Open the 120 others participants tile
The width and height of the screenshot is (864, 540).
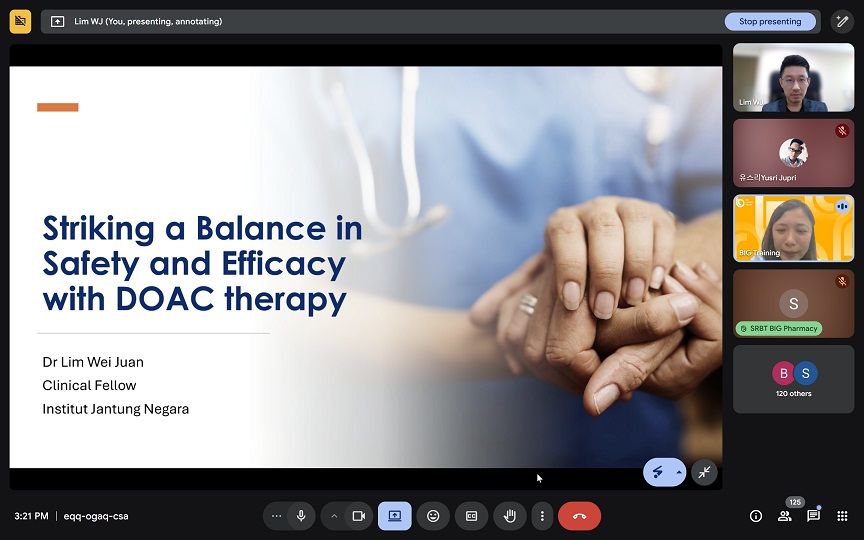(793, 379)
